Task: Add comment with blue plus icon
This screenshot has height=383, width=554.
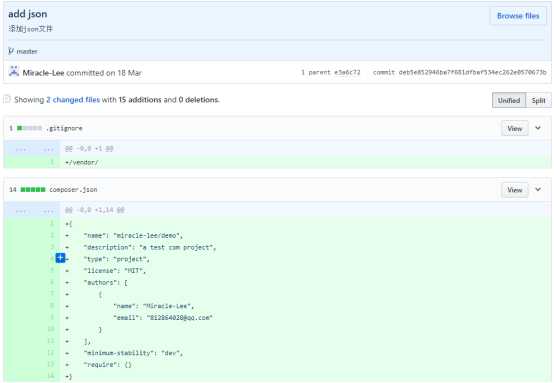Action: coord(60,258)
